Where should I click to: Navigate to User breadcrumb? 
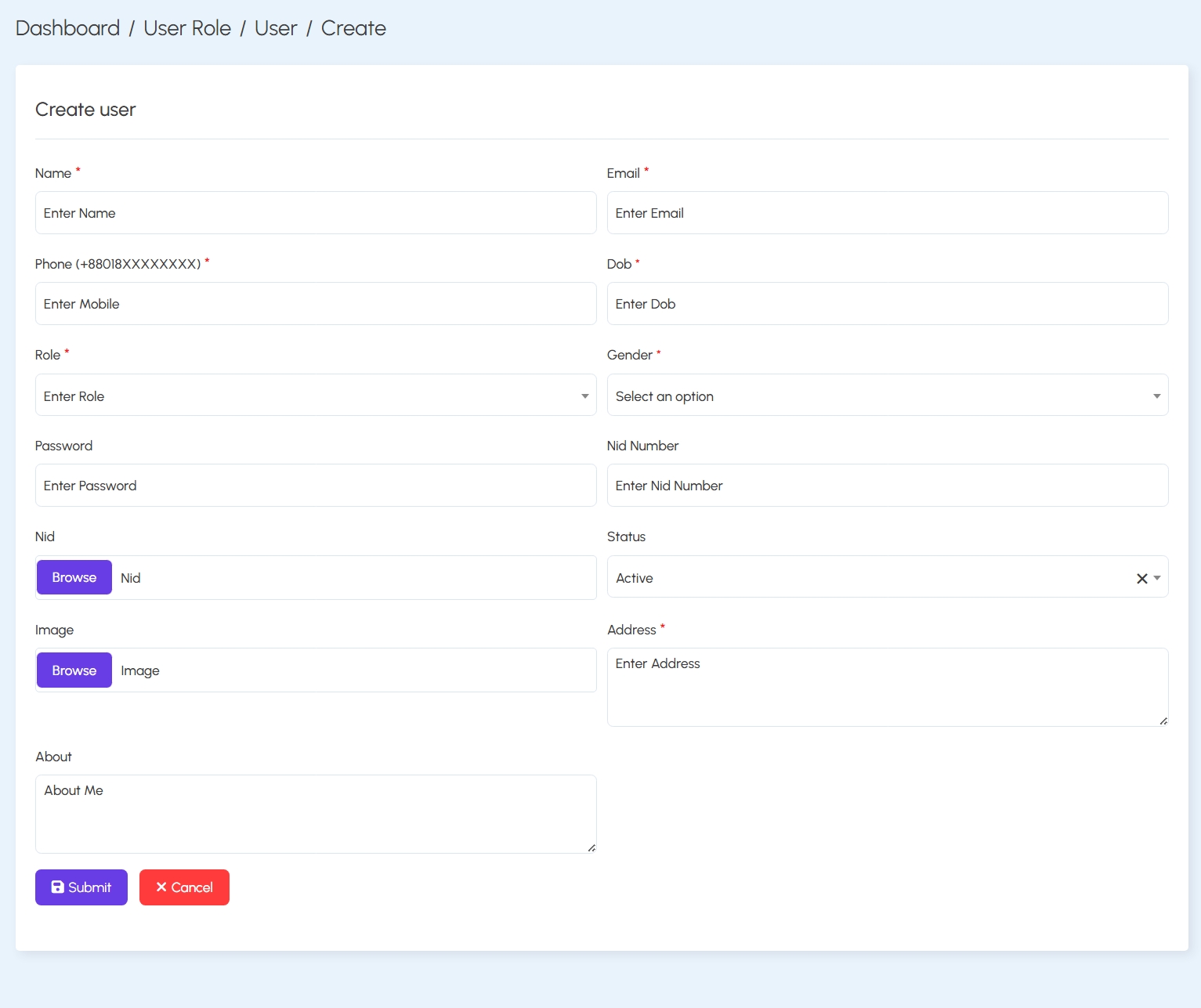[x=276, y=28]
